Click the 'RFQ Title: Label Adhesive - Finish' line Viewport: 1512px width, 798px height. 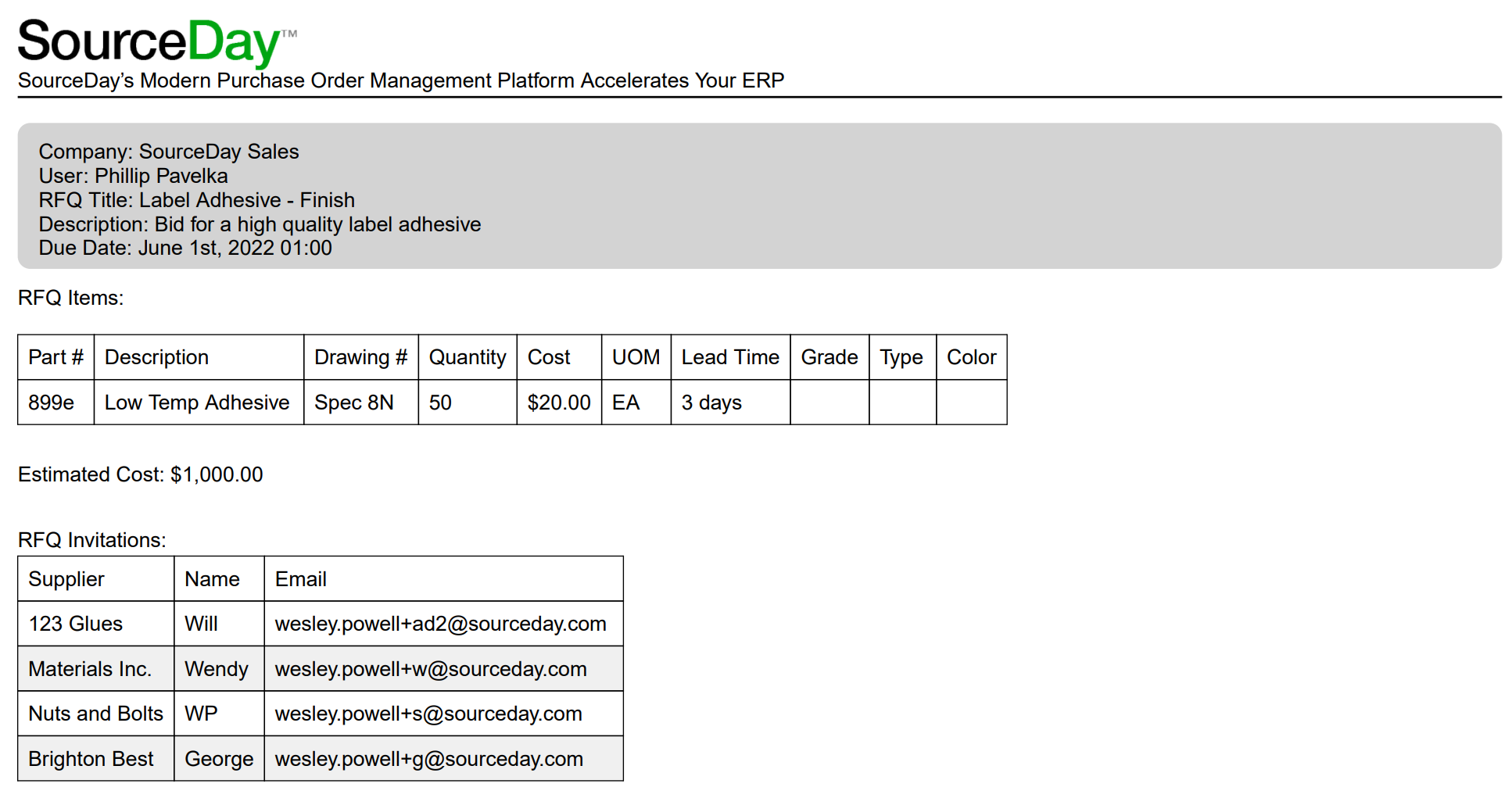pyautogui.click(x=197, y=200)
